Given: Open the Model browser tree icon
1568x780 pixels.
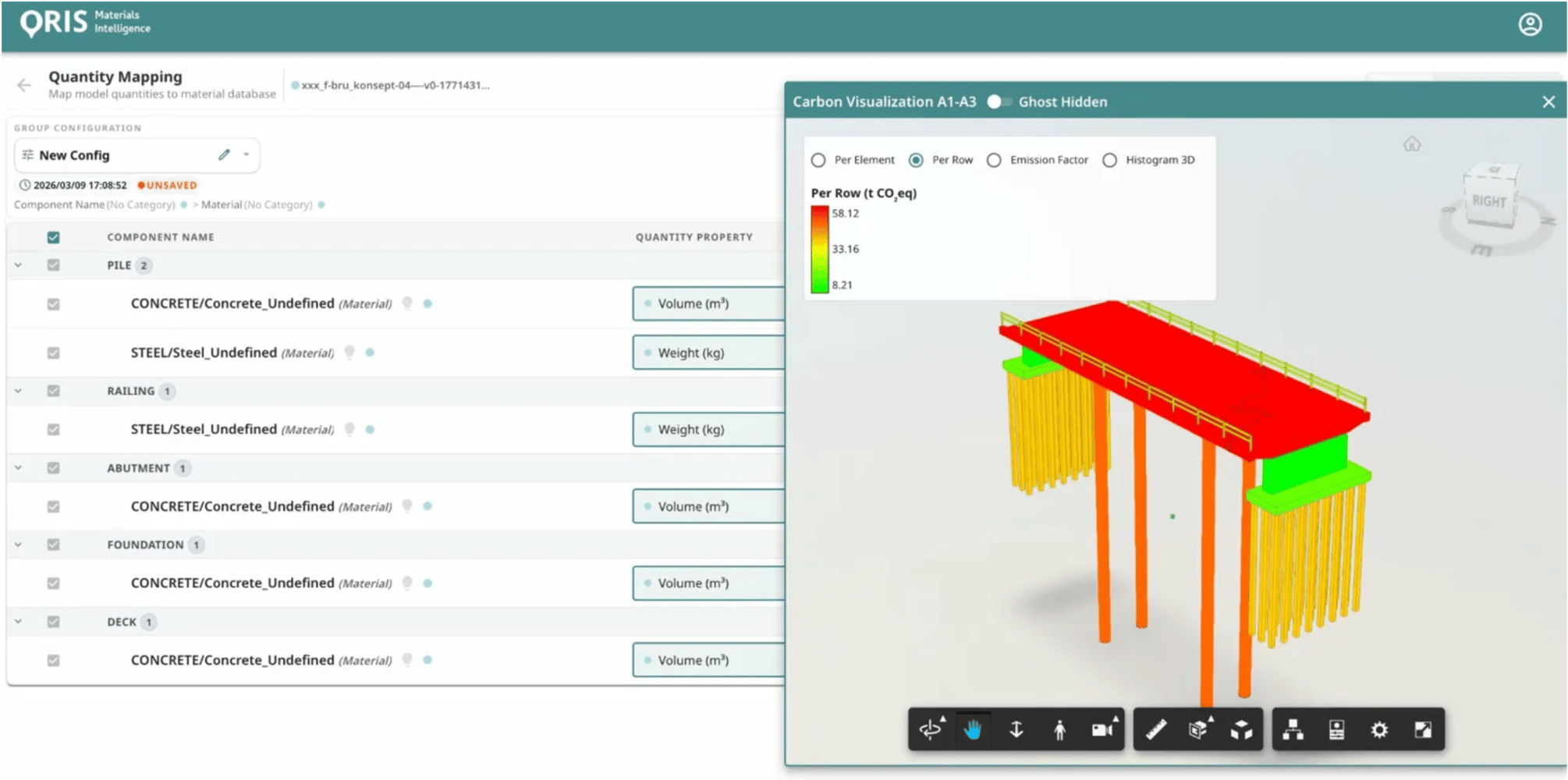Looking at the screenshot, I should click(x=1293, y=729).
